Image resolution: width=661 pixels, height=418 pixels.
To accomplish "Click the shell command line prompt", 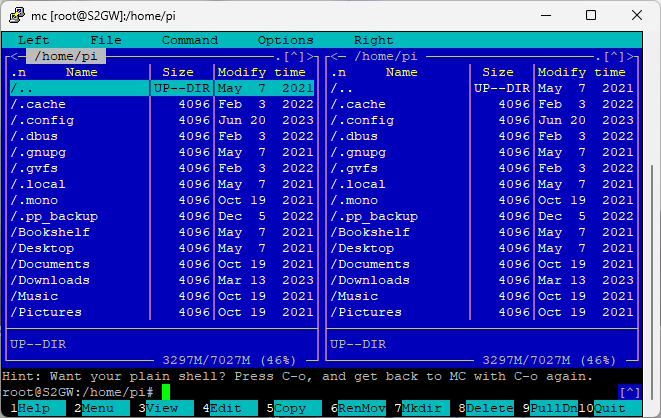I will (x=80, y=392).
